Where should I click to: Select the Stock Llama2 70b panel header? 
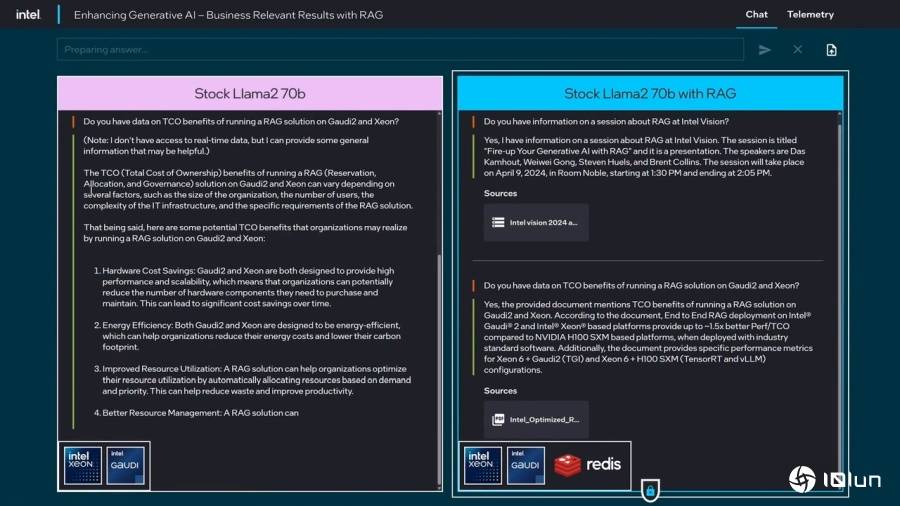coord(250,93)
